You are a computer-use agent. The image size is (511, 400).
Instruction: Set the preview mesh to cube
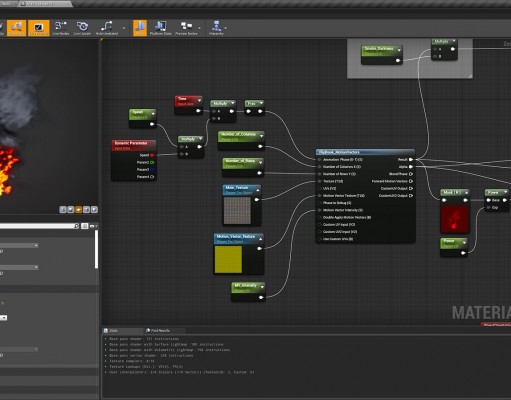click(x=87, y=209)
